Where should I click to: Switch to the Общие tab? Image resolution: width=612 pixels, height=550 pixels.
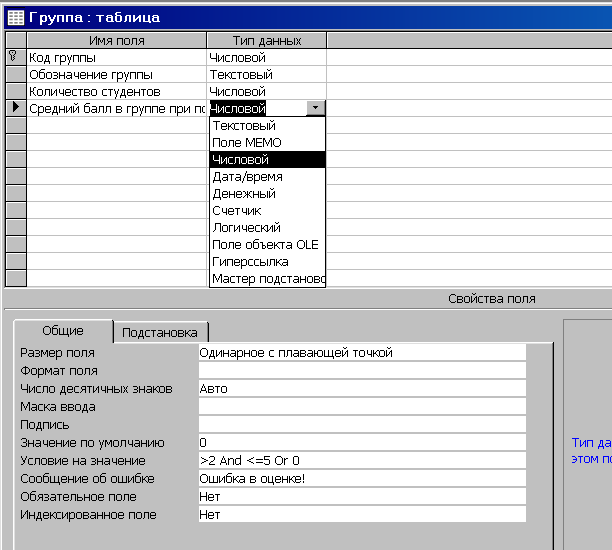[x=63, y=331]
